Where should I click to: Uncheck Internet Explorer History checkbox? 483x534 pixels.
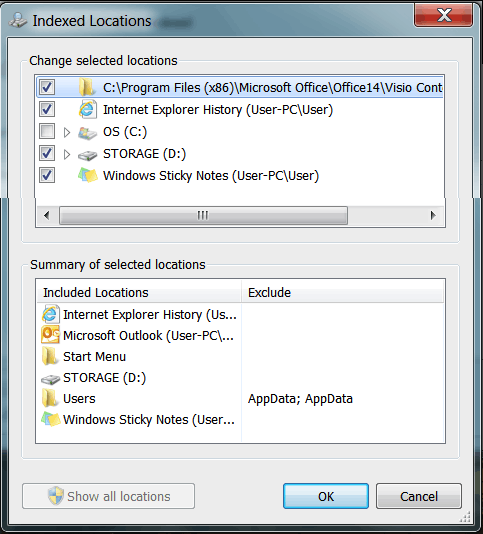click(x=47, y=109)
